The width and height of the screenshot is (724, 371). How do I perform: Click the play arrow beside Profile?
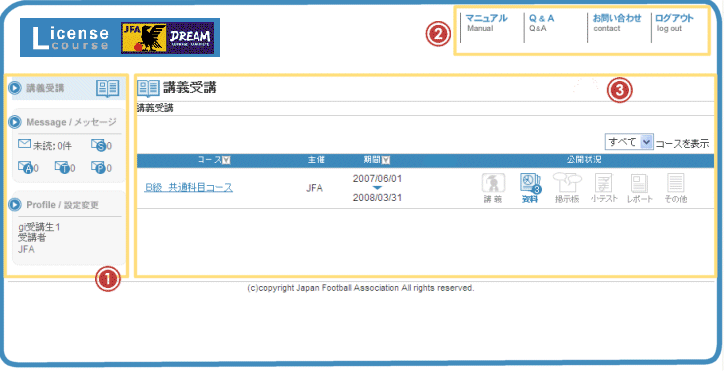tap(15, 205)
